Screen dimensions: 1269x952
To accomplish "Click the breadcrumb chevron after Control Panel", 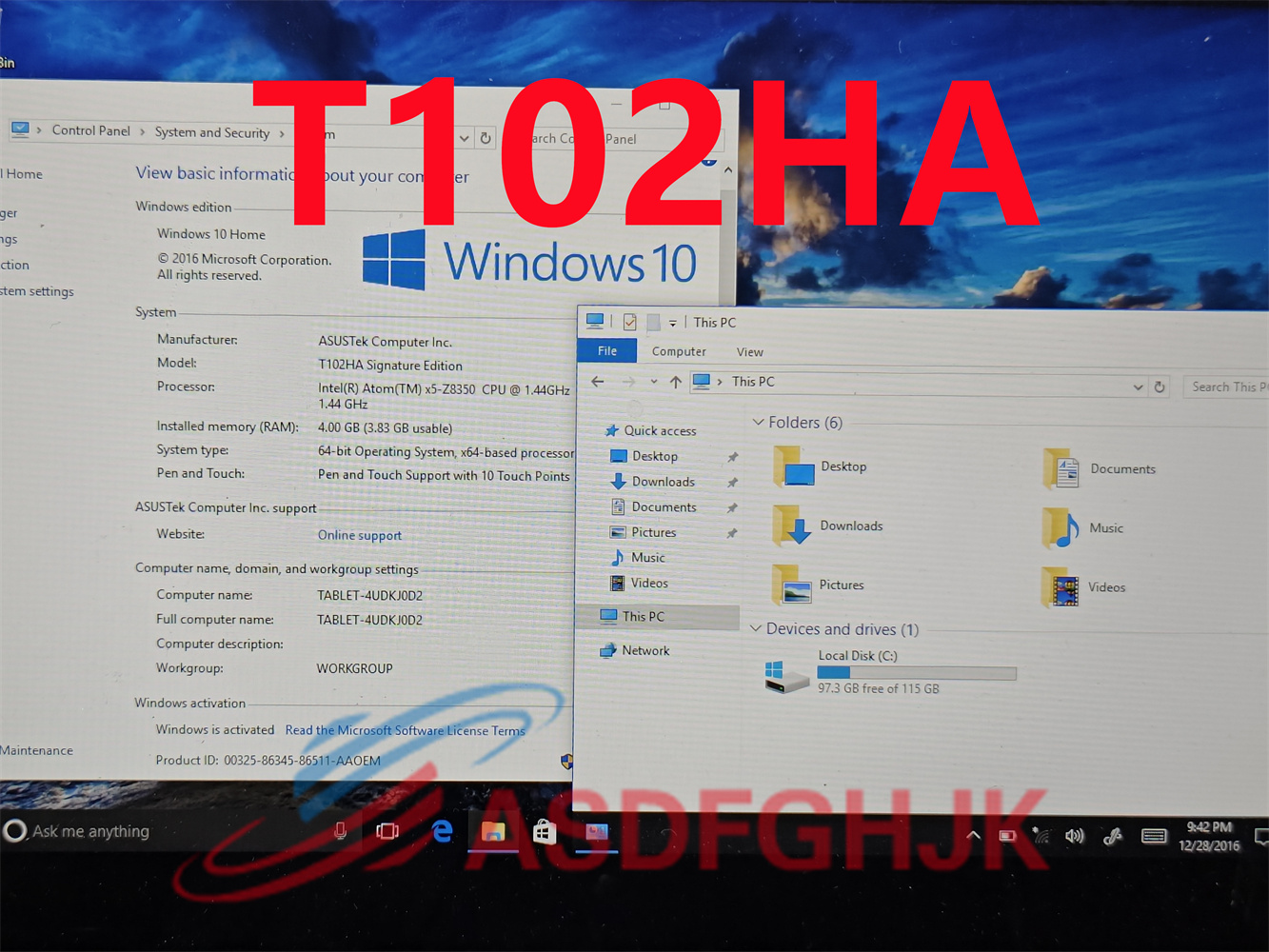I will 143,131.
